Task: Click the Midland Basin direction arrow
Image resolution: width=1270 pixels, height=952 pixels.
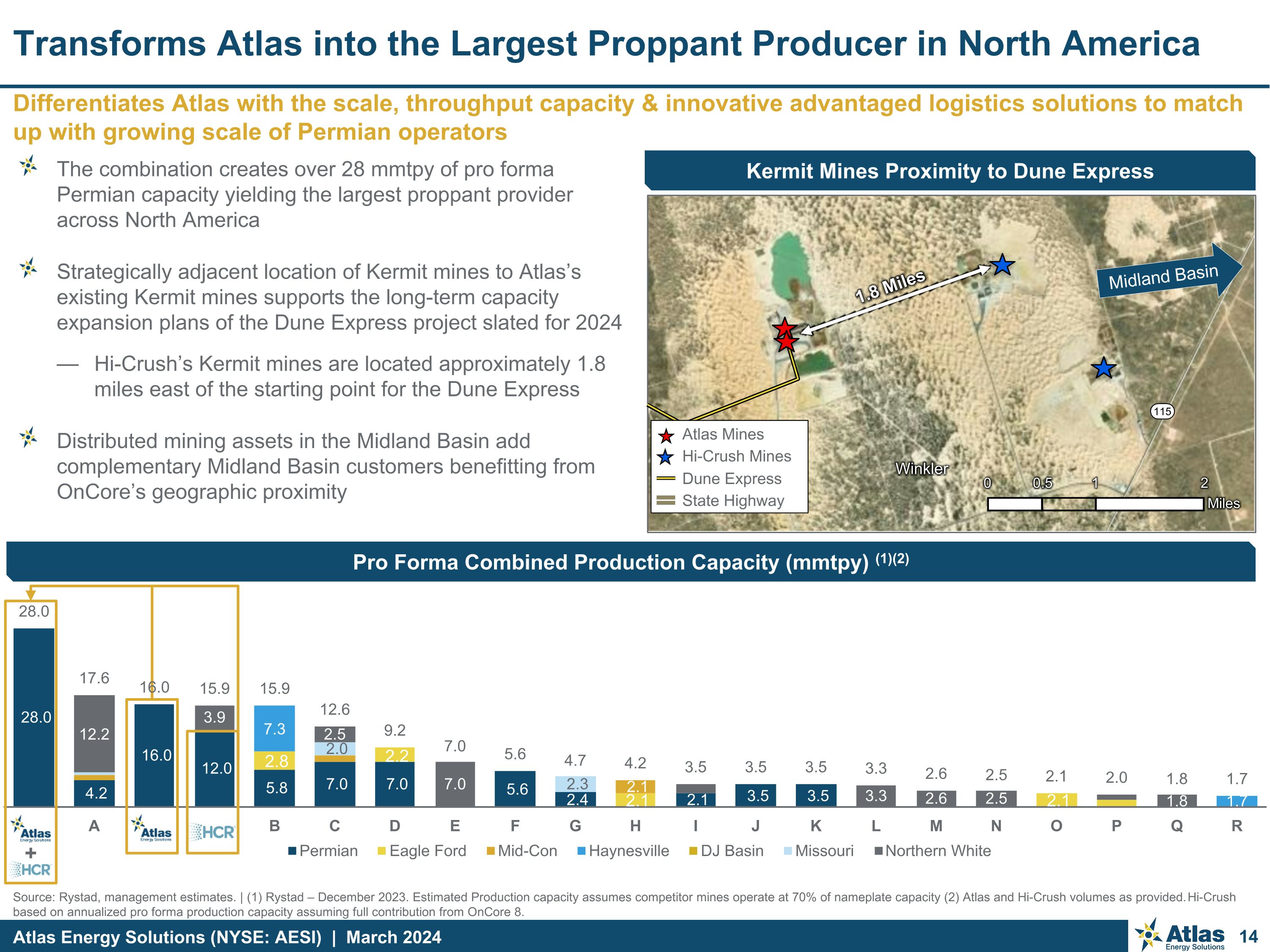Action: [1170, 271]
